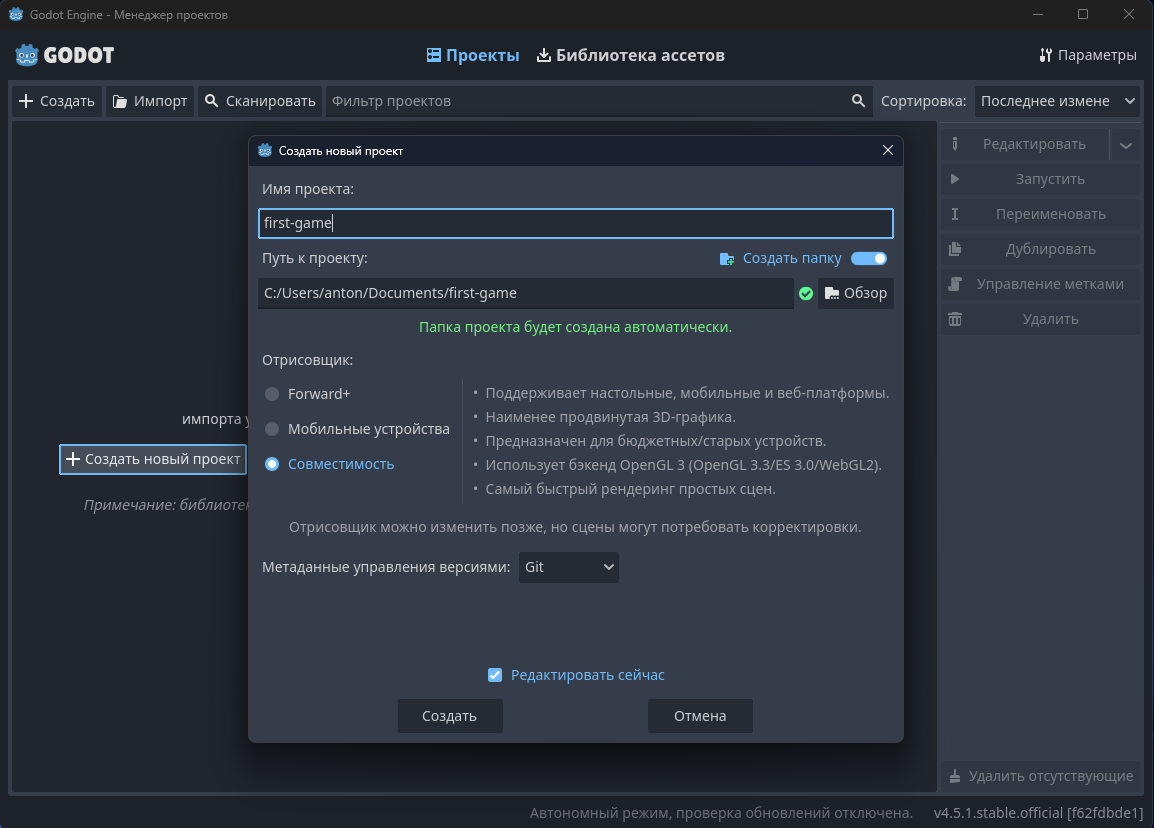The width and height of the screenshot is (1154, 828).
Task: Toggle the Создать папку switch off
Action: [x=869, y=259]
